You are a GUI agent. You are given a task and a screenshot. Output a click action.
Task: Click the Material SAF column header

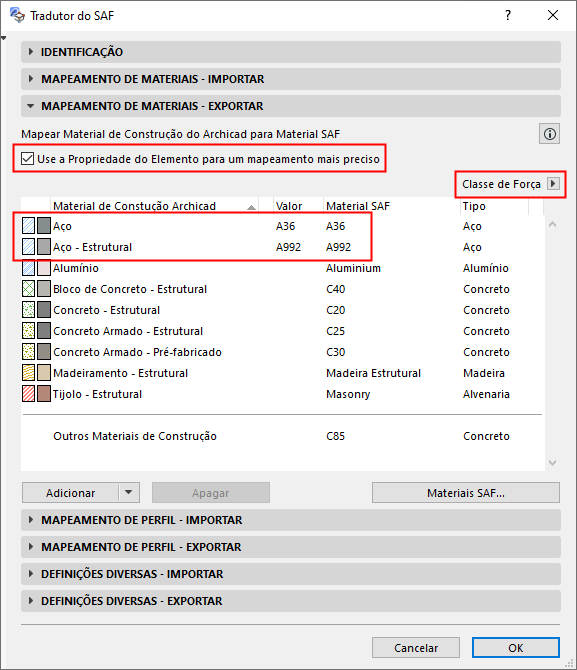(x=391, y=206)
